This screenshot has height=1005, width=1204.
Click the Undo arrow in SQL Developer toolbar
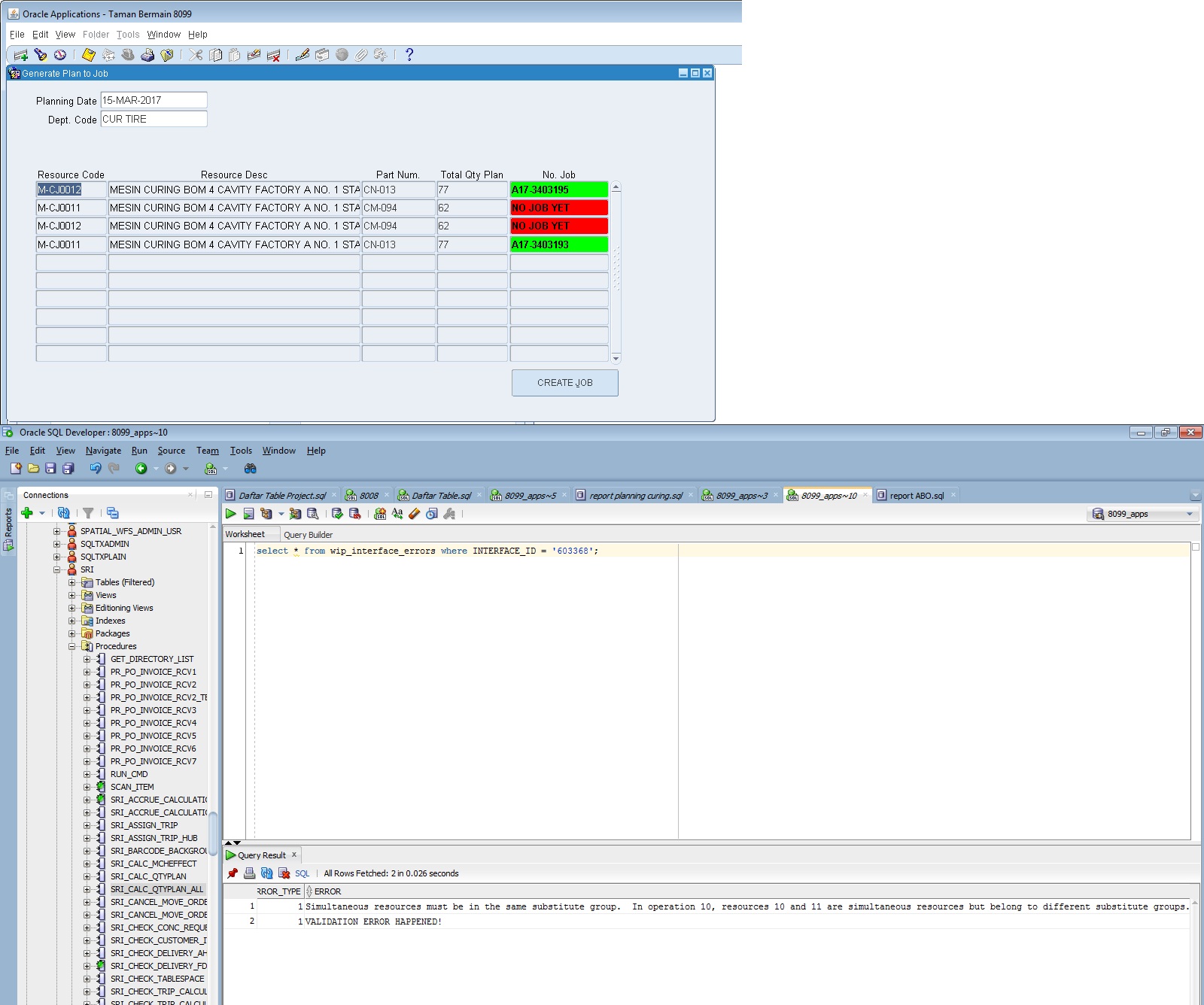coord(96,469)
